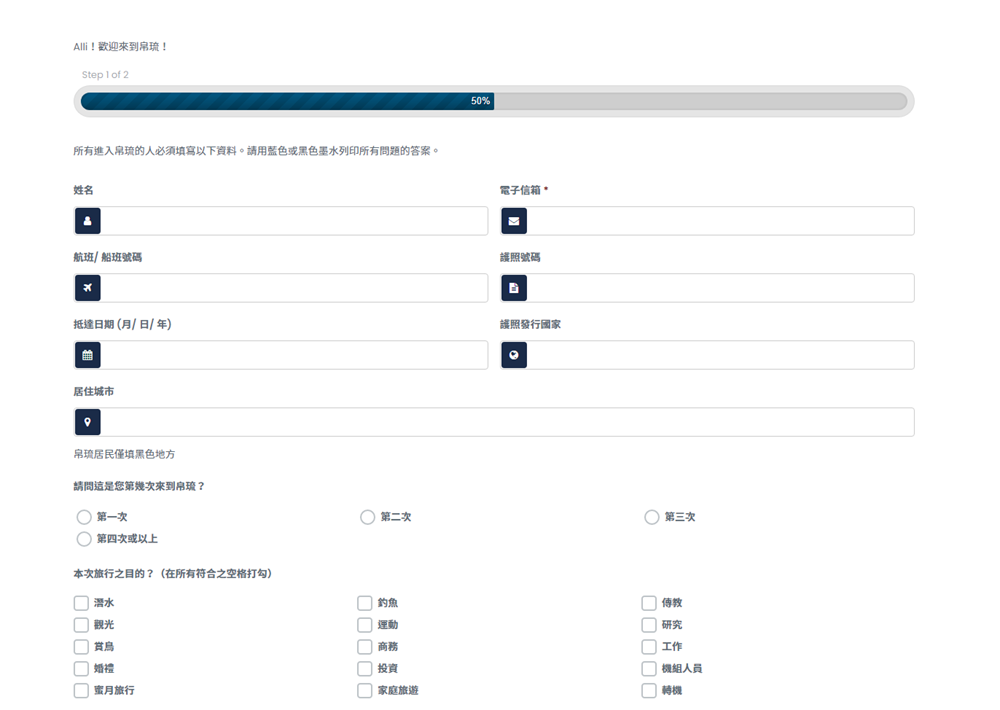Select the 第一次 radio button

84,517
